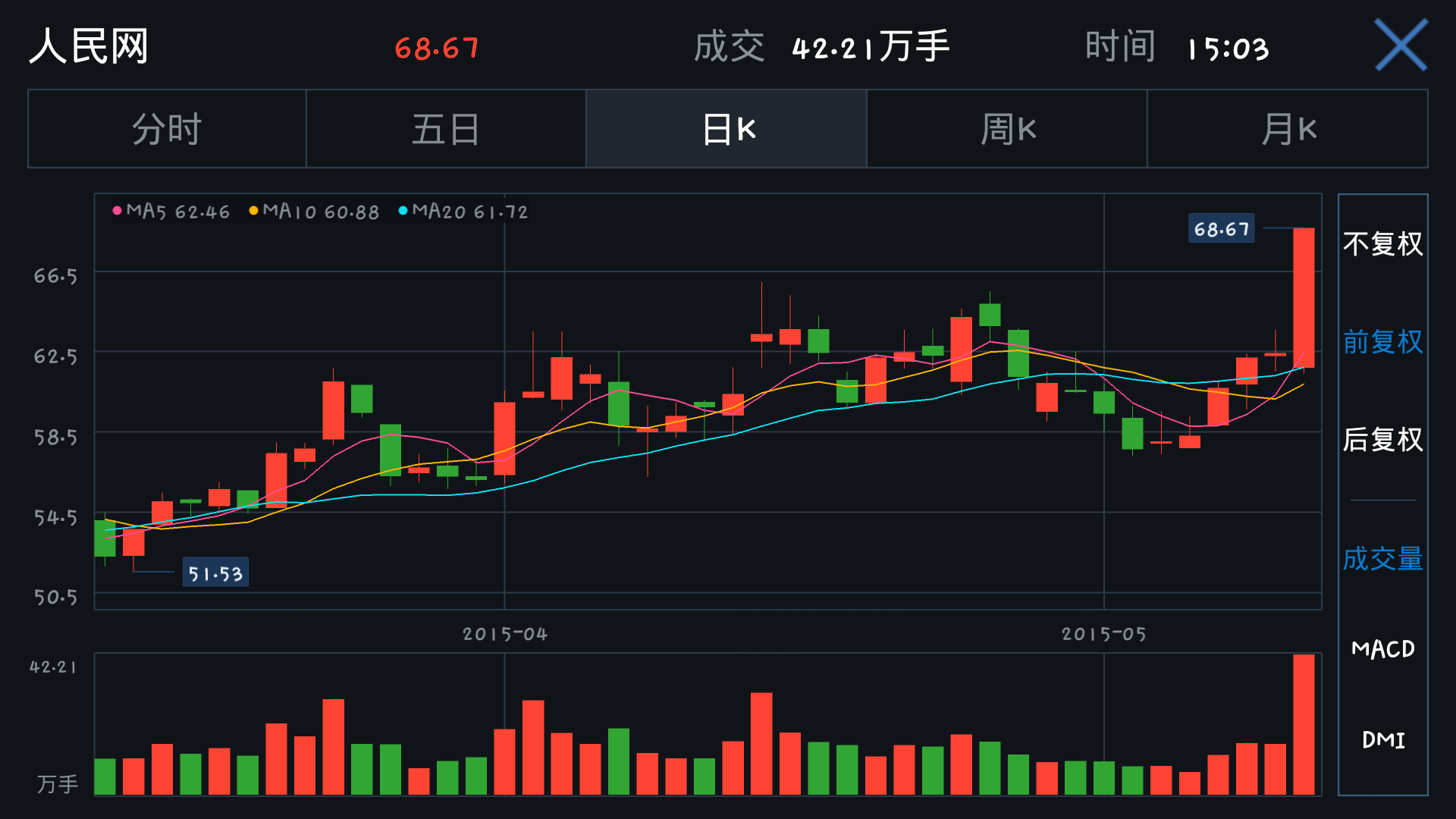Click the MA20 cyan legend dot

coord(403,211)
